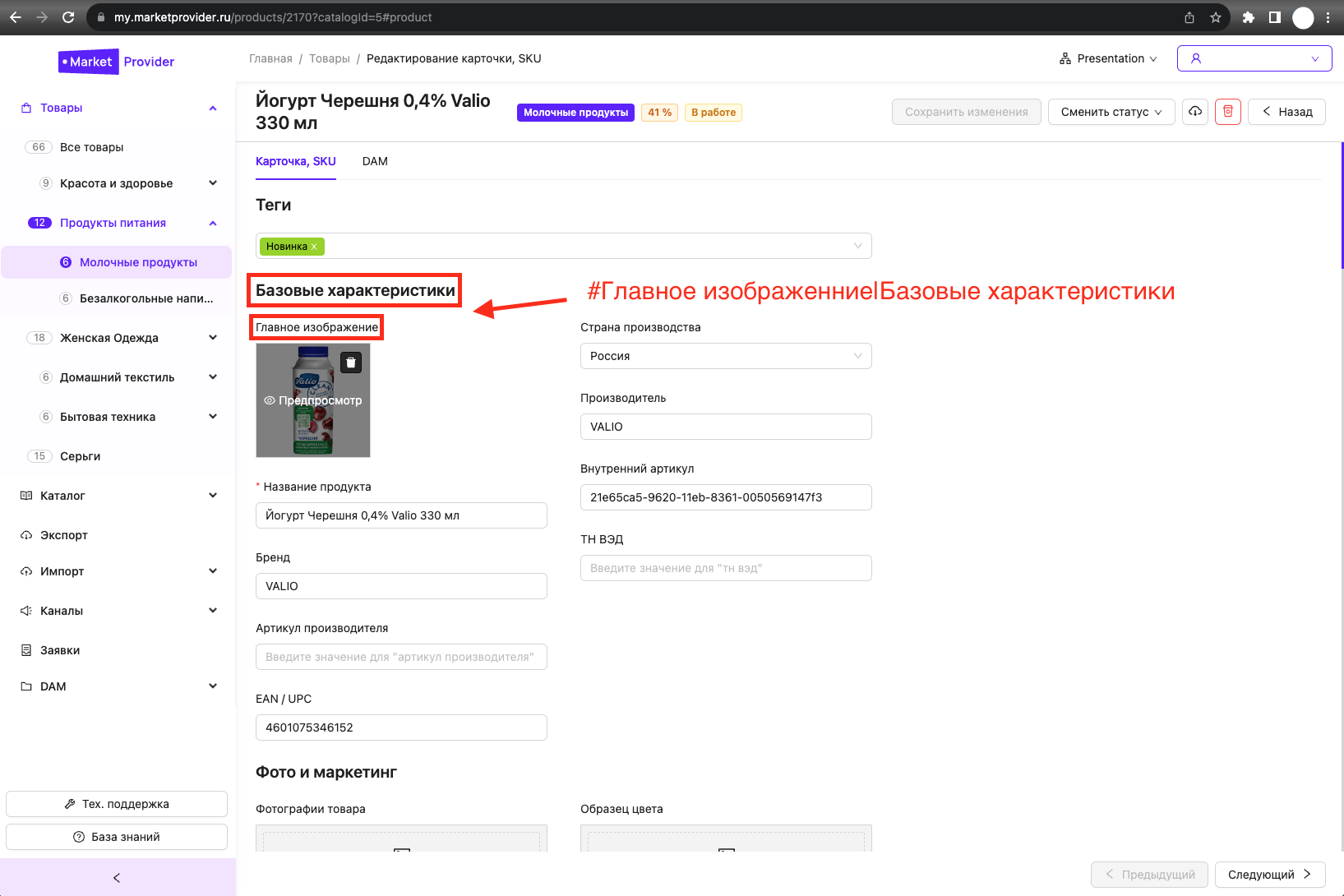Expand Домашний текстиль category
This screenshot has height=896, width=1344.
pyautogui.click(x=213, y=377)
